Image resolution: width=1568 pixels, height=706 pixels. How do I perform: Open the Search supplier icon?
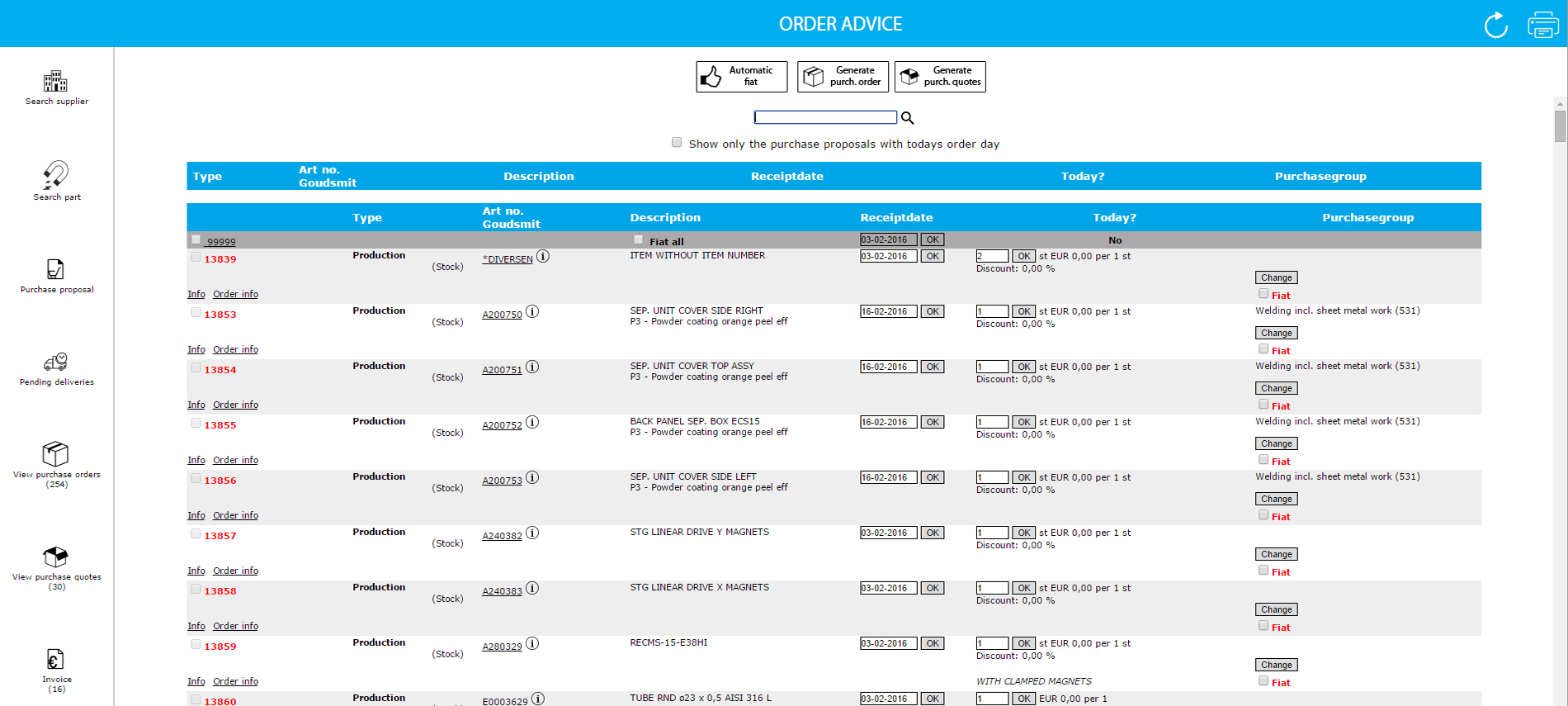point(55,82)
